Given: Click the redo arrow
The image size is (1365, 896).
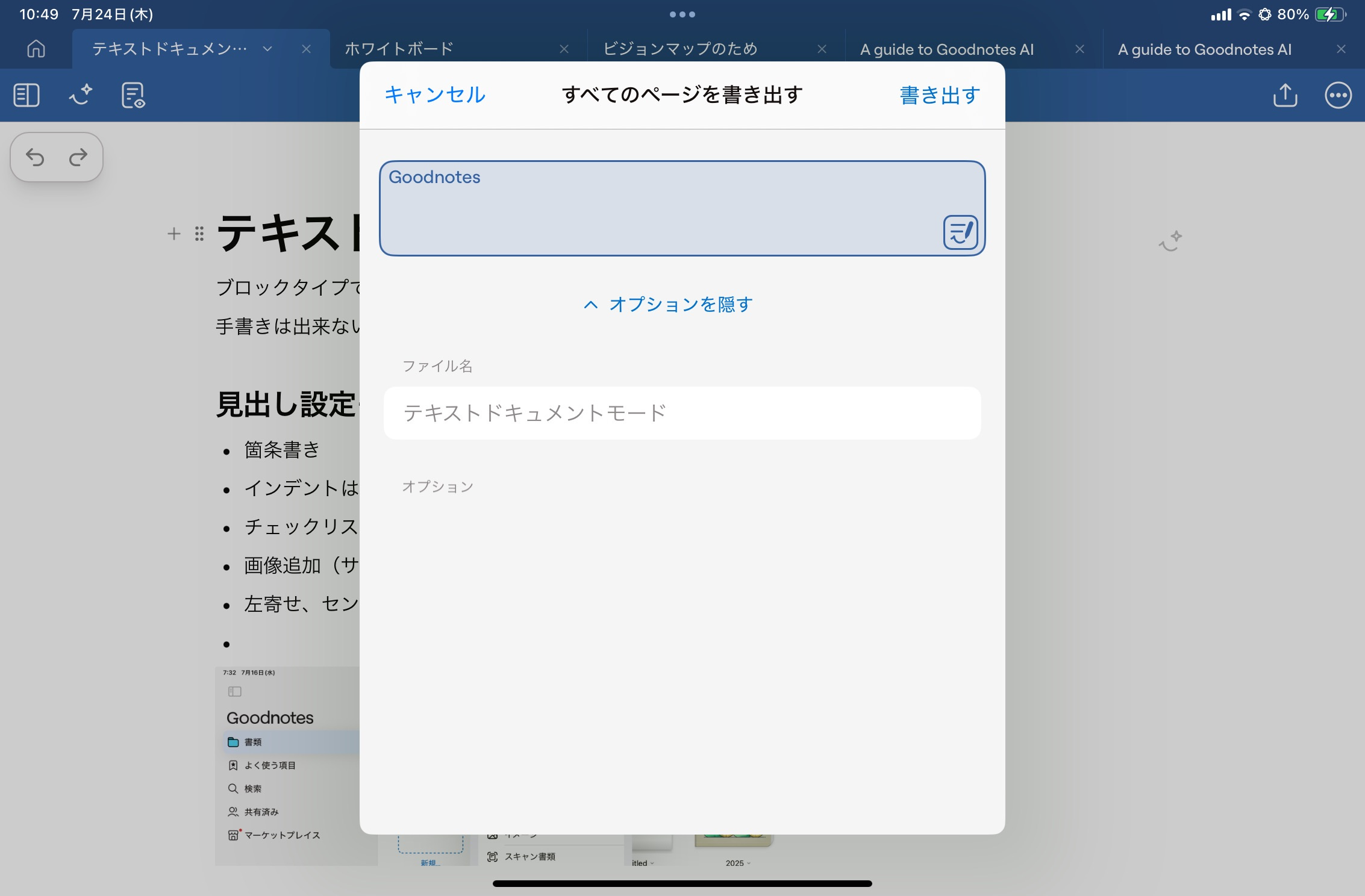Looking at the screenshot, I should [78, 158].
